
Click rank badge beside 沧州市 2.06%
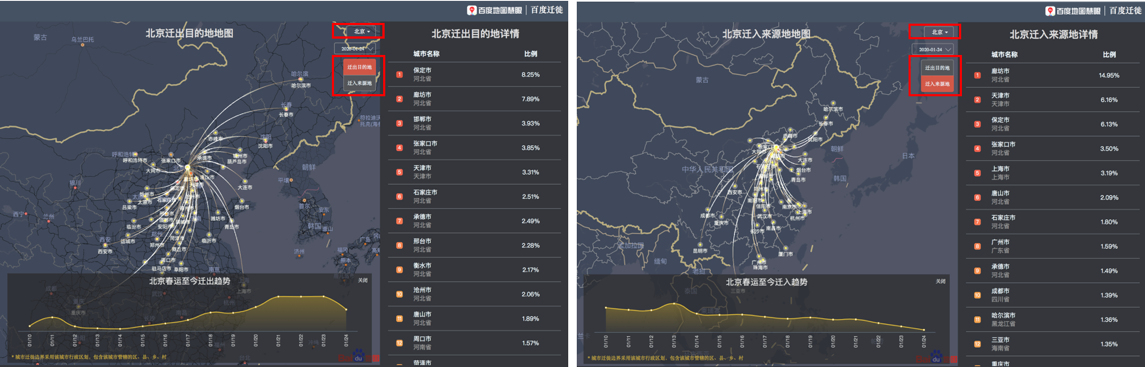click(x=399, y=294)
